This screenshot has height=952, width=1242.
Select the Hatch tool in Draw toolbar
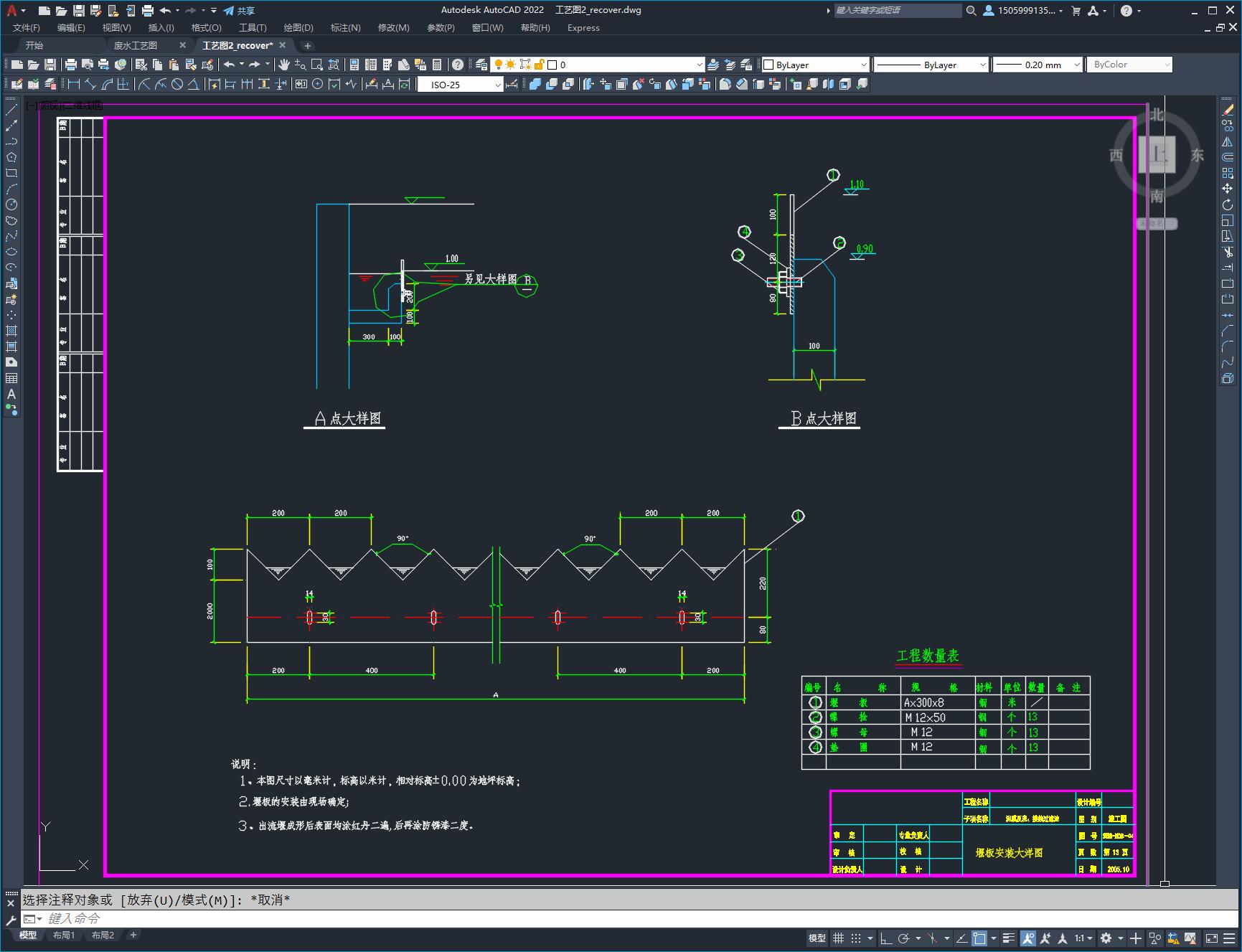point(11,331)
